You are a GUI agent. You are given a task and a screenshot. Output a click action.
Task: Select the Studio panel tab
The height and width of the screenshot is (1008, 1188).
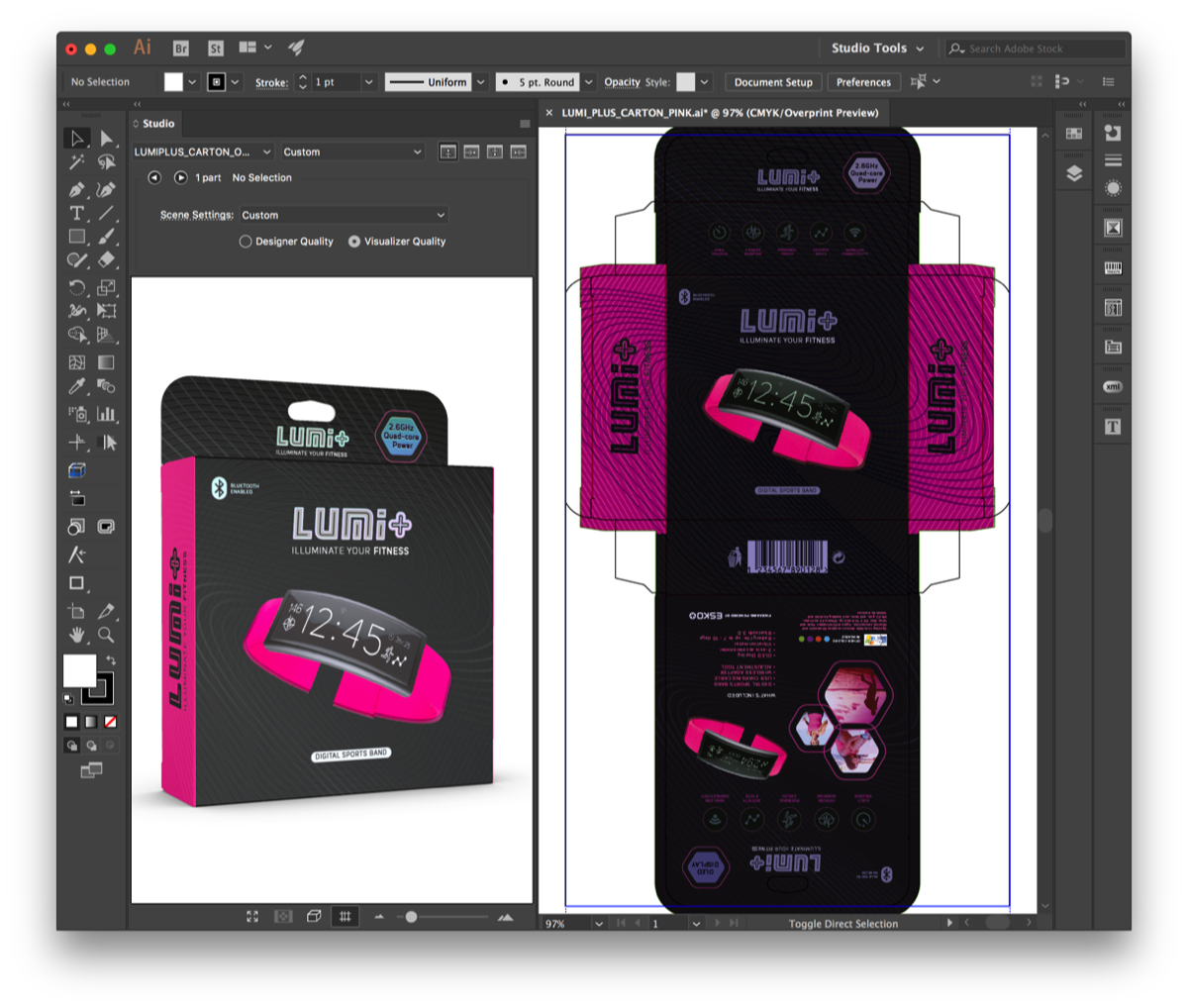157,124
